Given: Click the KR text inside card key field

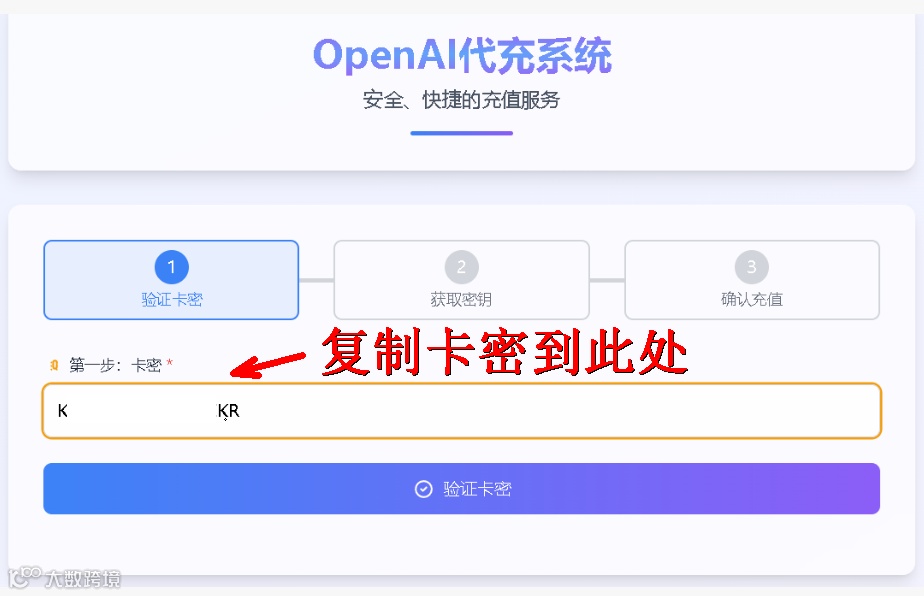Looking at the screenshot, I should pos(229,411).
